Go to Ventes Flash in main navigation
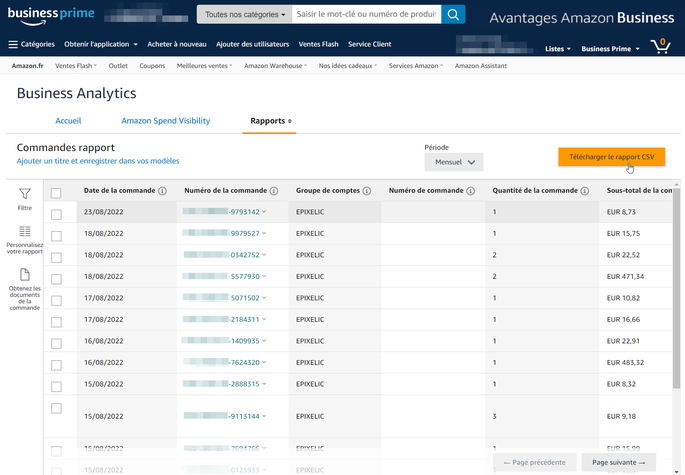Screen dimensions: 685x475 click(318, 44)
